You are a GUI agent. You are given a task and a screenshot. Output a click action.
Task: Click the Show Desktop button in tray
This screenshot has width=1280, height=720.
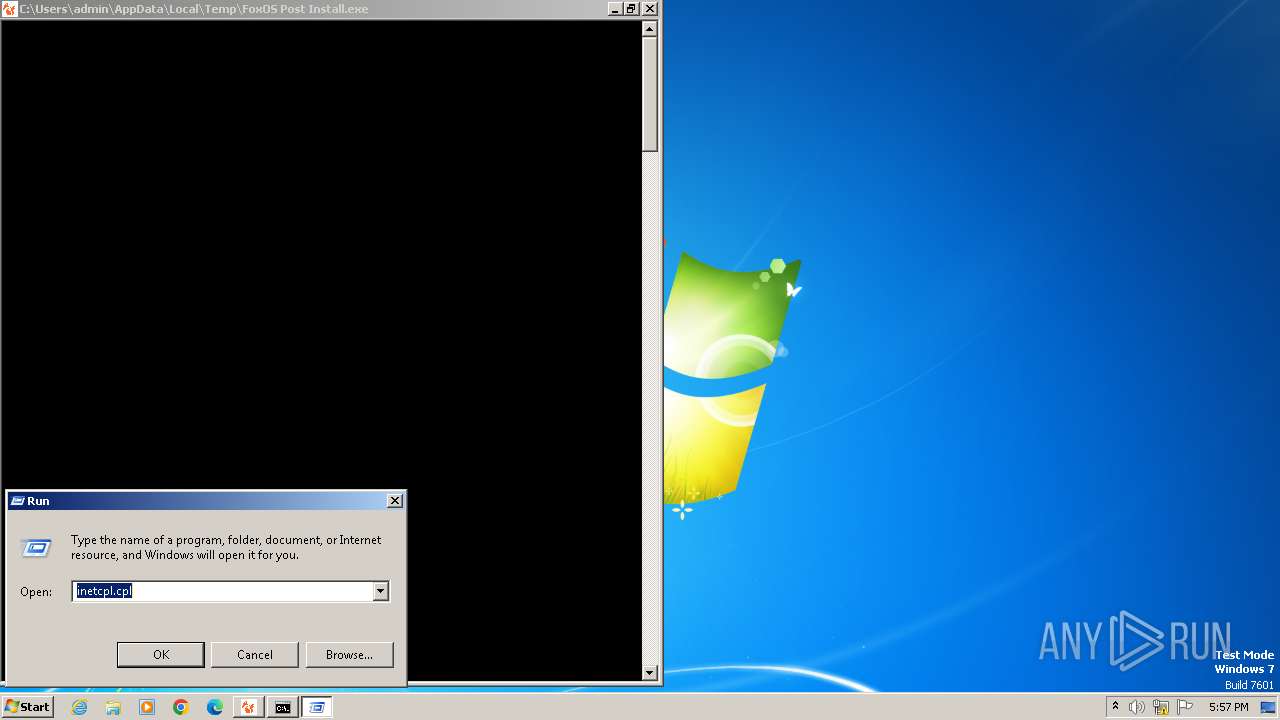[1268, 707]
